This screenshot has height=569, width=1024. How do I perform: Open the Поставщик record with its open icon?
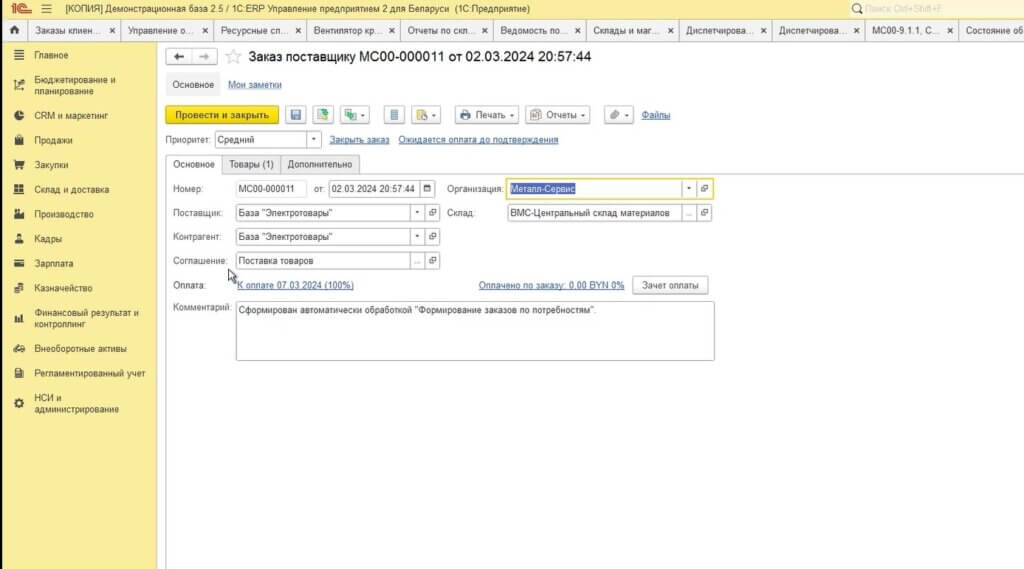(433, 213)
